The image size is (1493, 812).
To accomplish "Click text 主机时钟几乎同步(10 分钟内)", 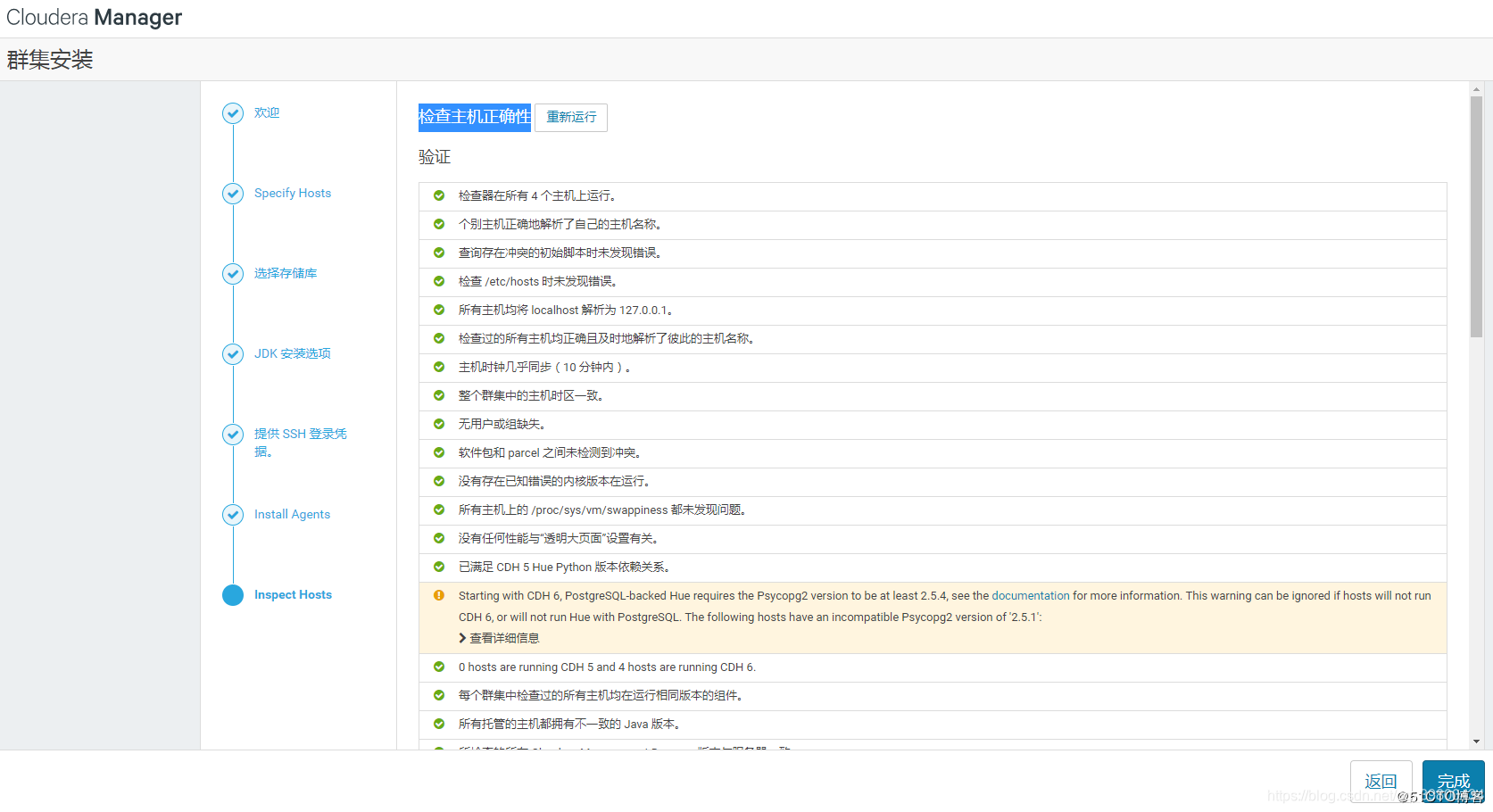I will tap(545, 367).
